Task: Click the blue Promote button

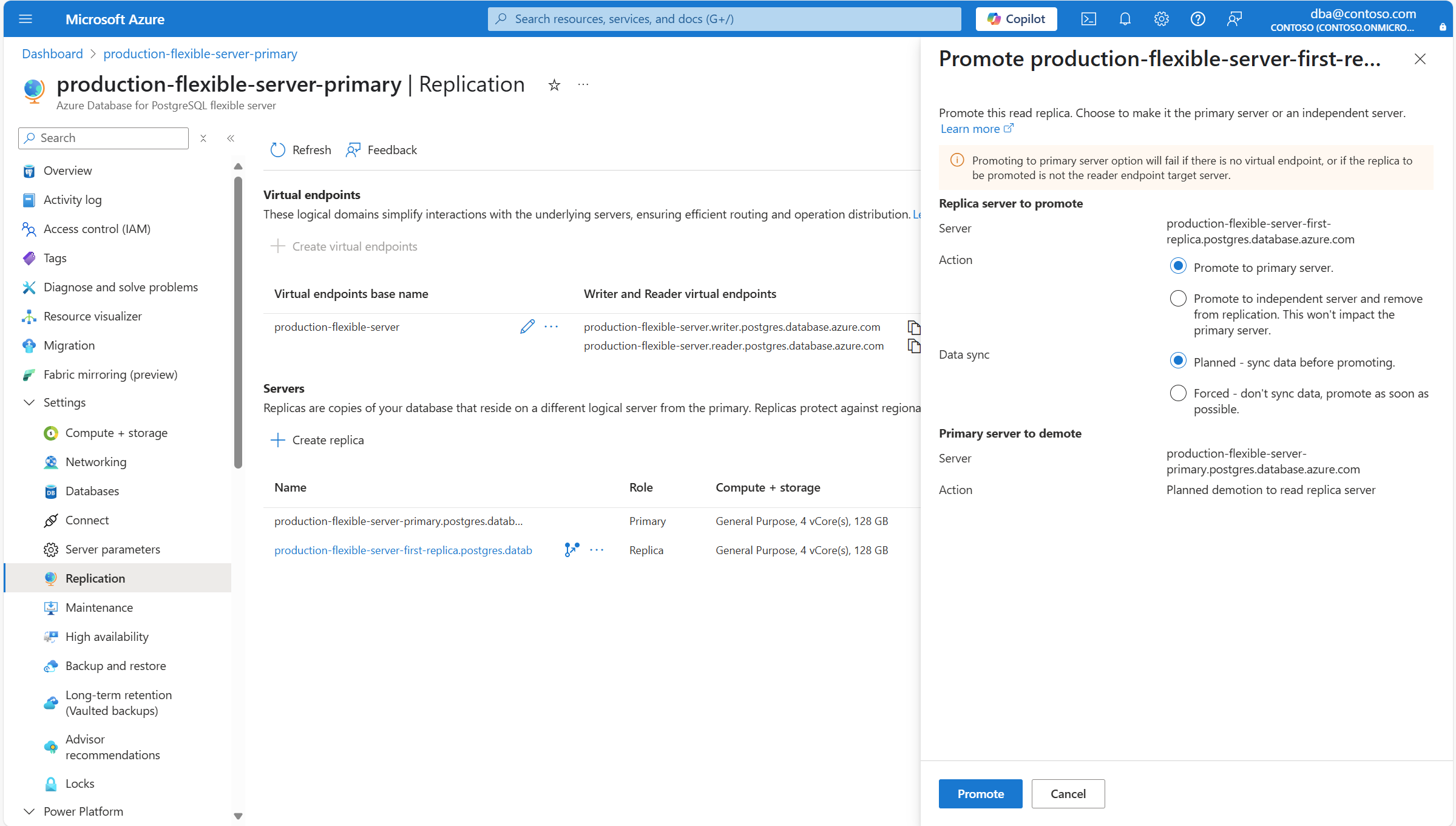Action: pos(980,794)
